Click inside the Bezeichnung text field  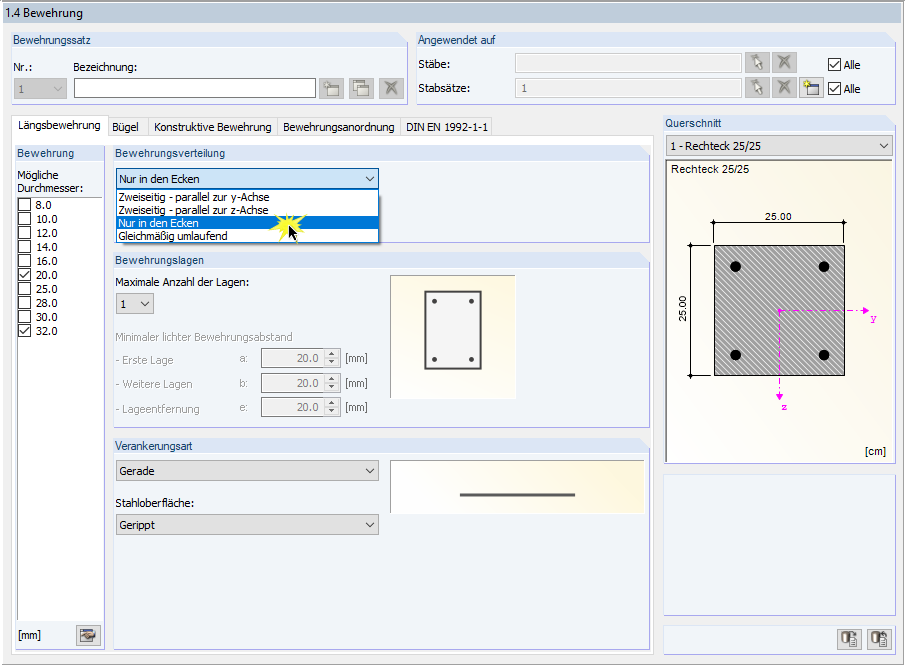pyautogui.click(x=195, y=88)
